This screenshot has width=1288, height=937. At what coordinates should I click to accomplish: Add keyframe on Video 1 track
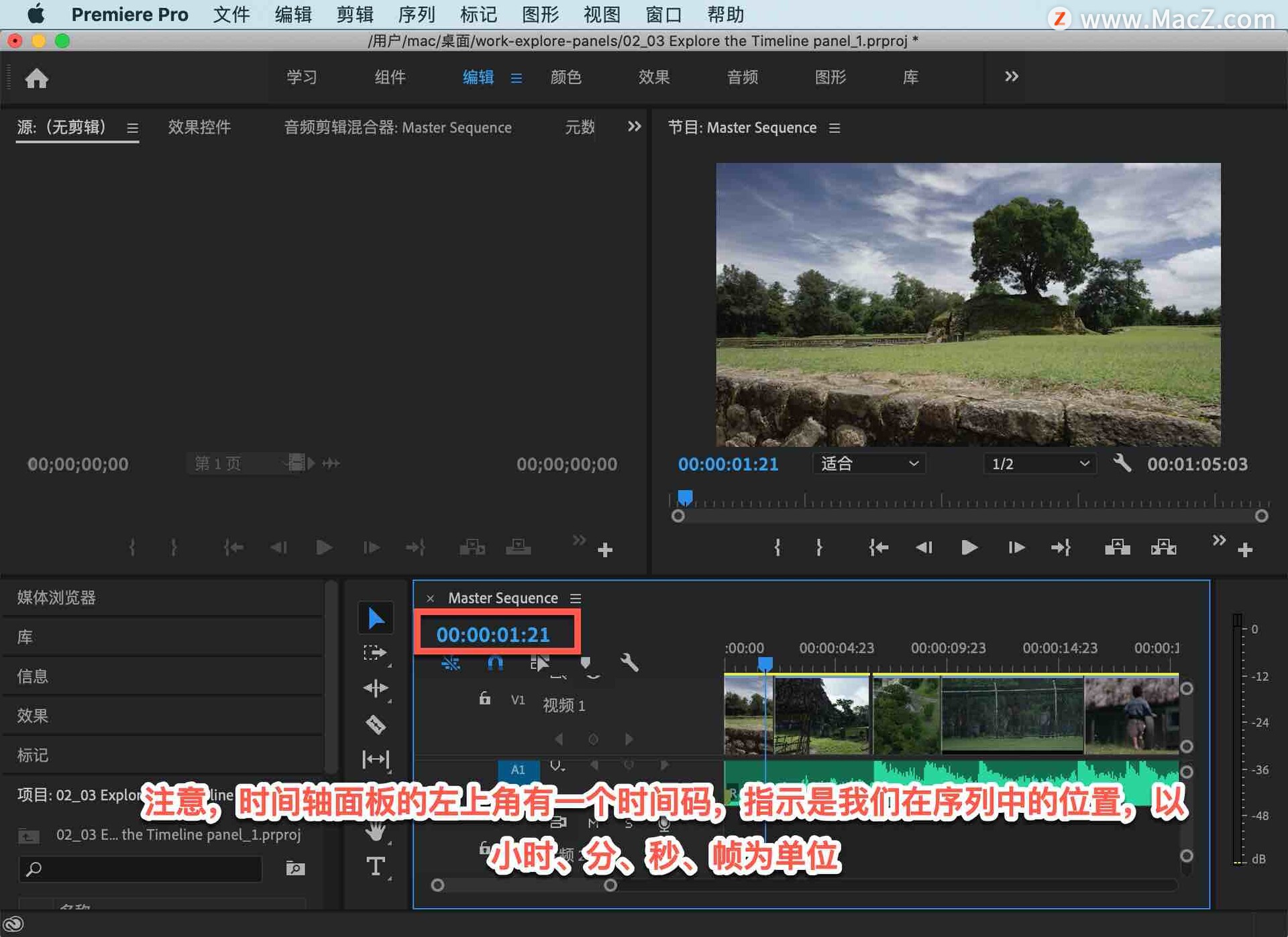[593, 739]
